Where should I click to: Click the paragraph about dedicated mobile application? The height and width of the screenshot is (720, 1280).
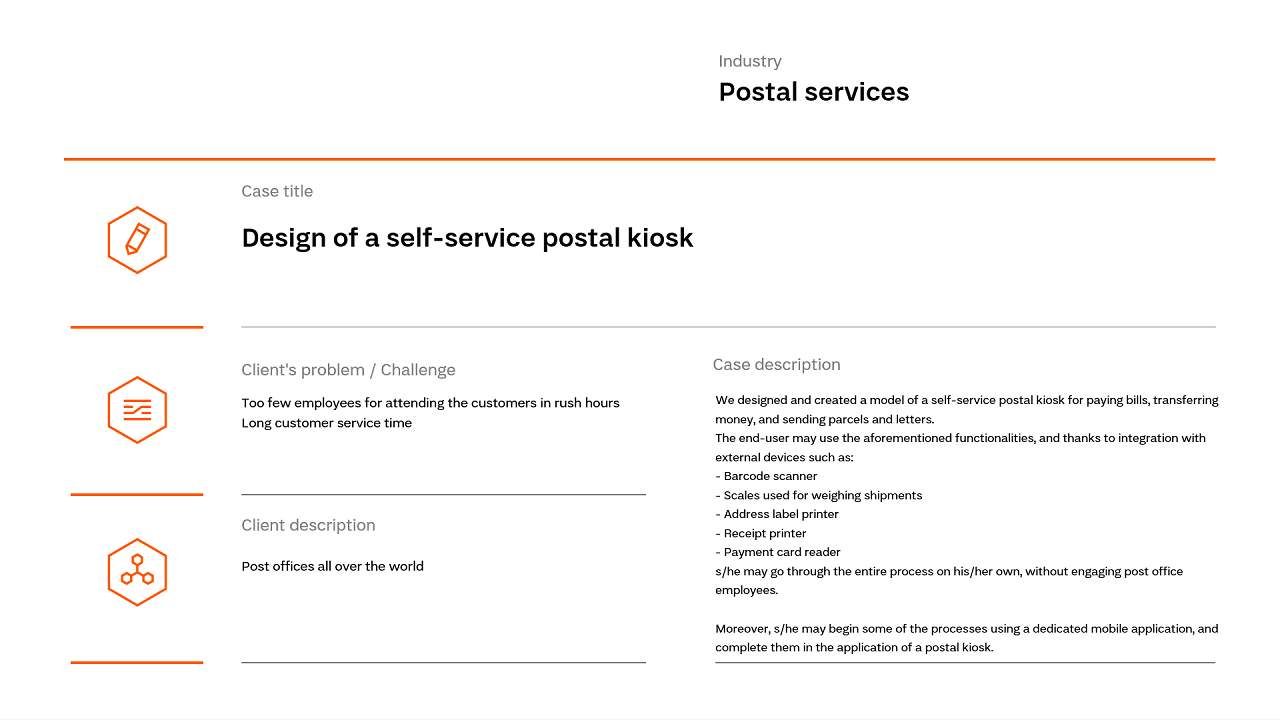[967, 638]
